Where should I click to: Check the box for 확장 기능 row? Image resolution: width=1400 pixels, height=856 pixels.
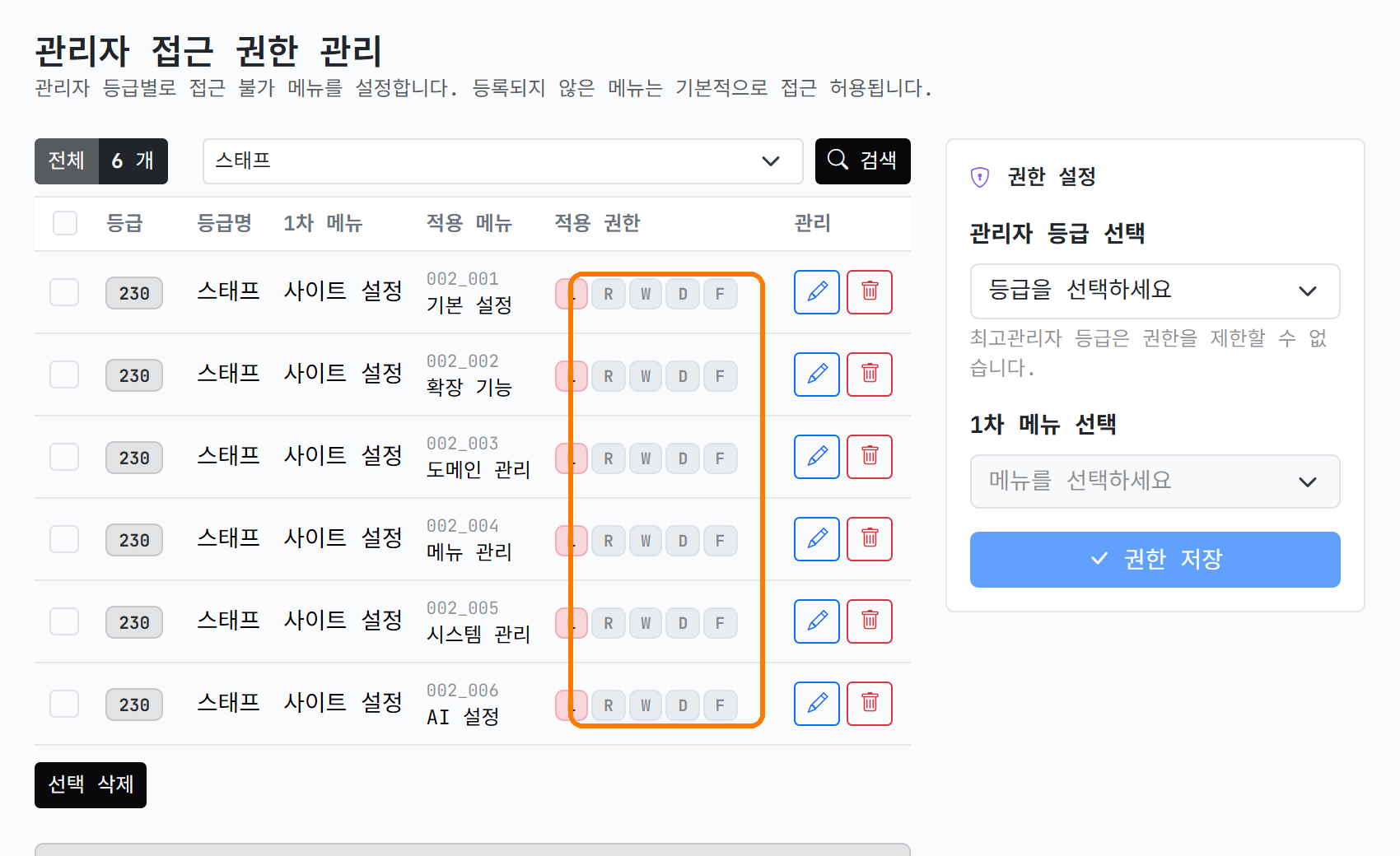[64, 374]
